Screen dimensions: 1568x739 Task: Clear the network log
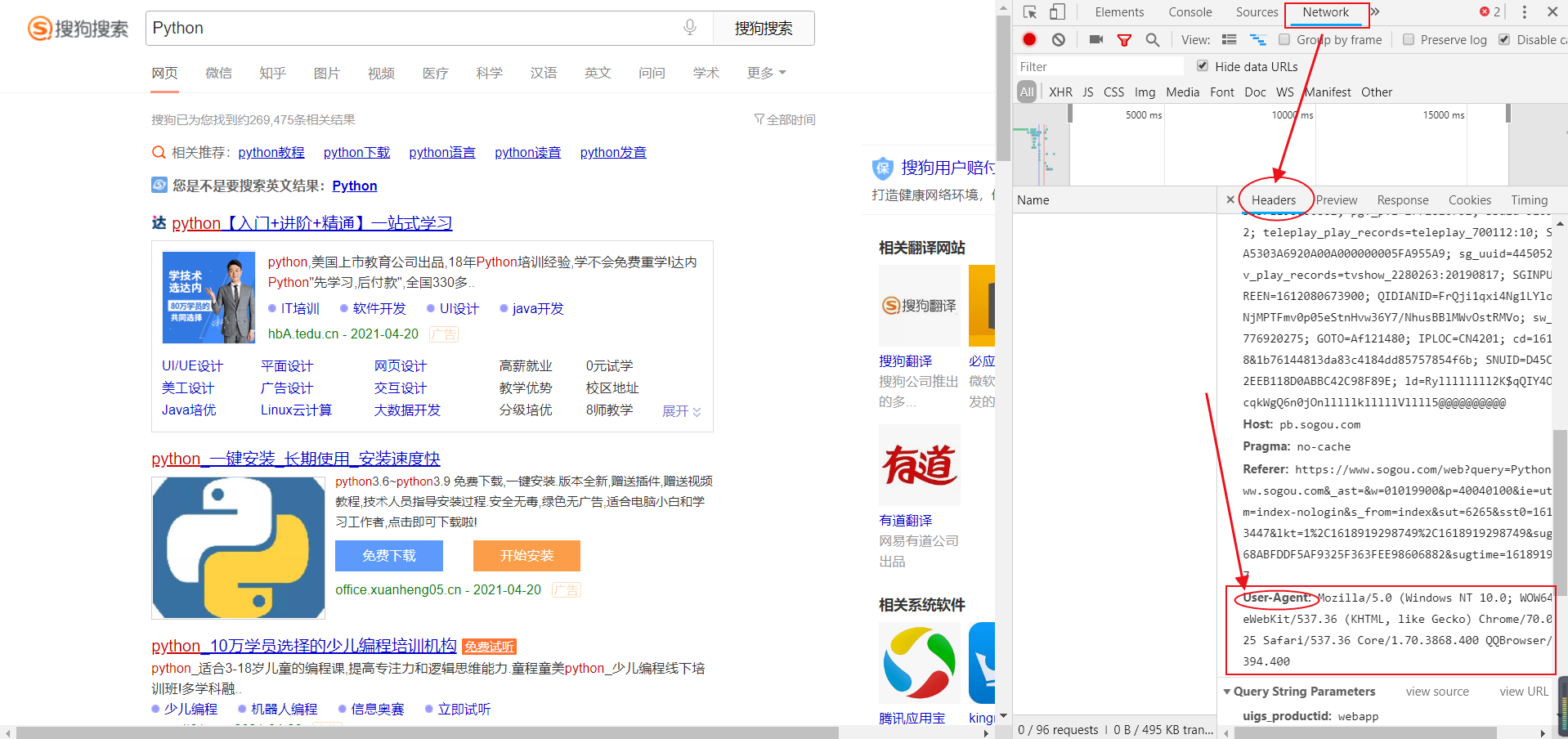[1059, 39]
